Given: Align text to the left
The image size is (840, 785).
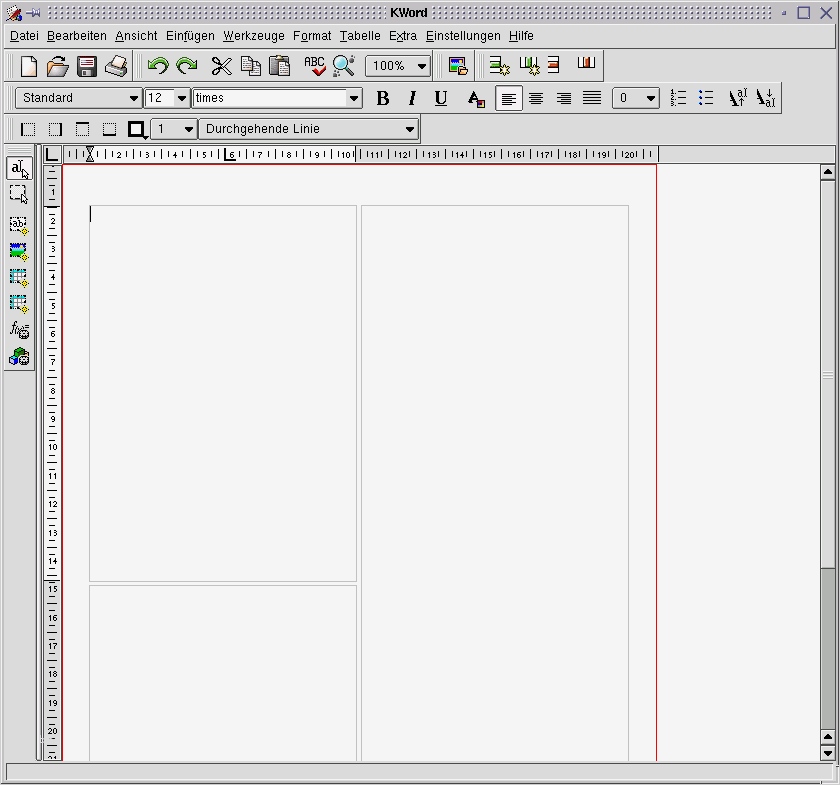Looking at the screenshot, I should [x=508, y=99].
